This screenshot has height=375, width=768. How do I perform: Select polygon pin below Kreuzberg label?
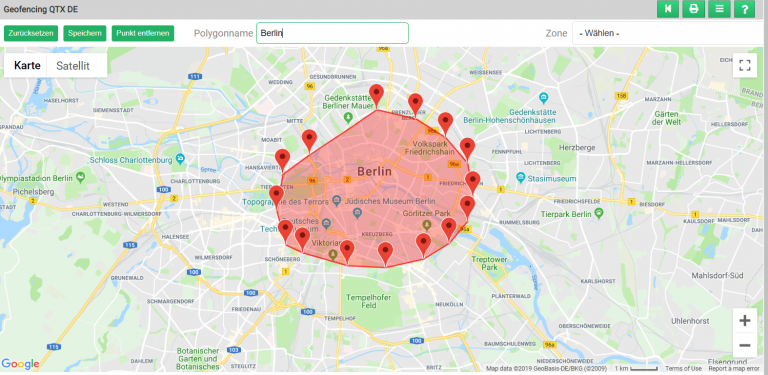click(385, 254)
